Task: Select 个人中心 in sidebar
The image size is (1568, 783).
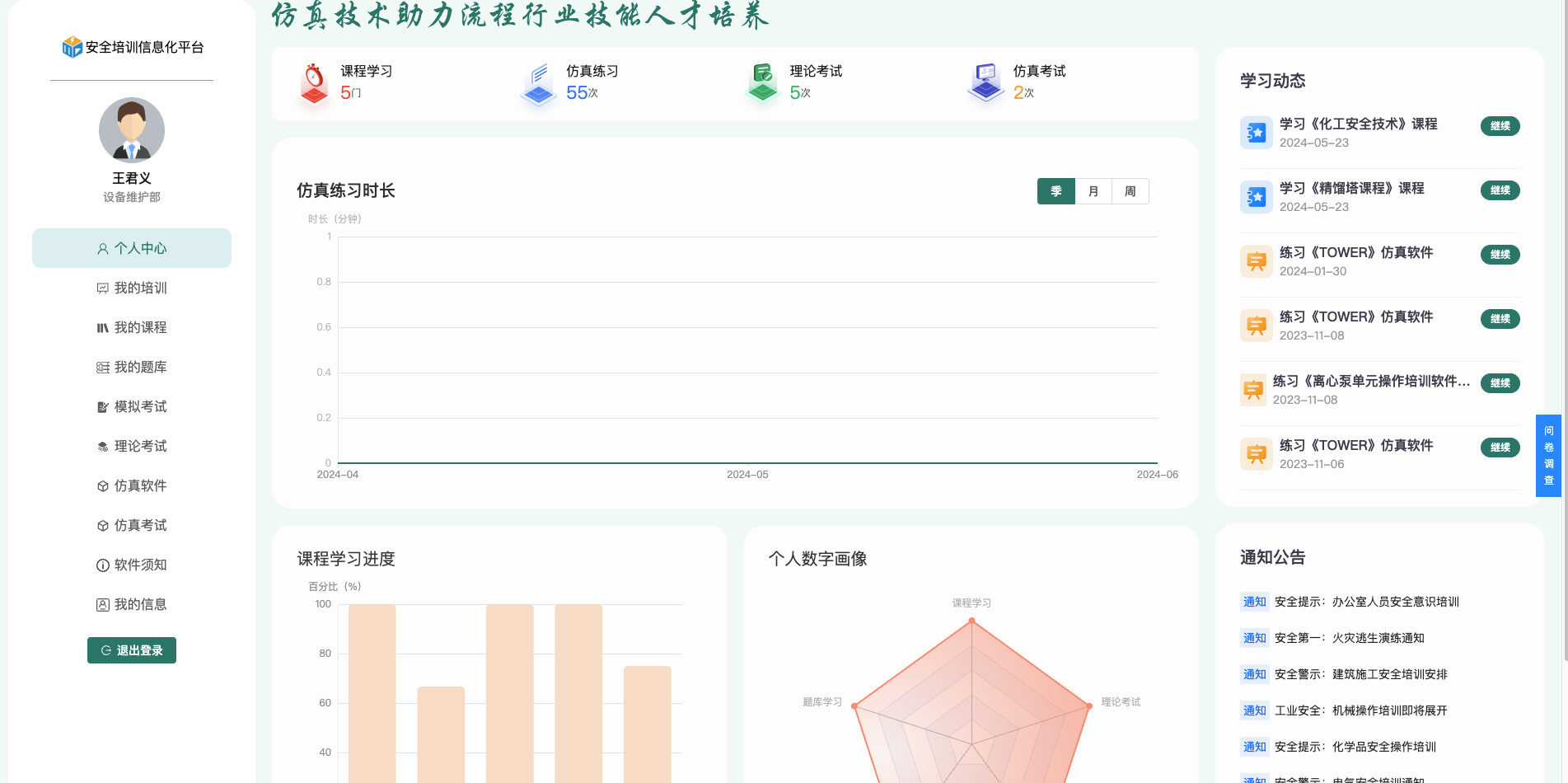Action: coord(132,248)
